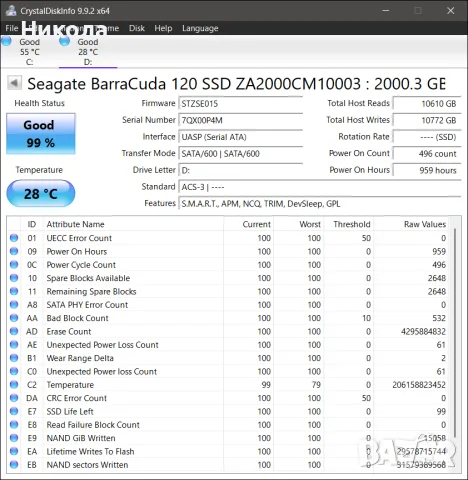Click the Firmware field STZSE015
468x480 pixels.
(241, 104)
